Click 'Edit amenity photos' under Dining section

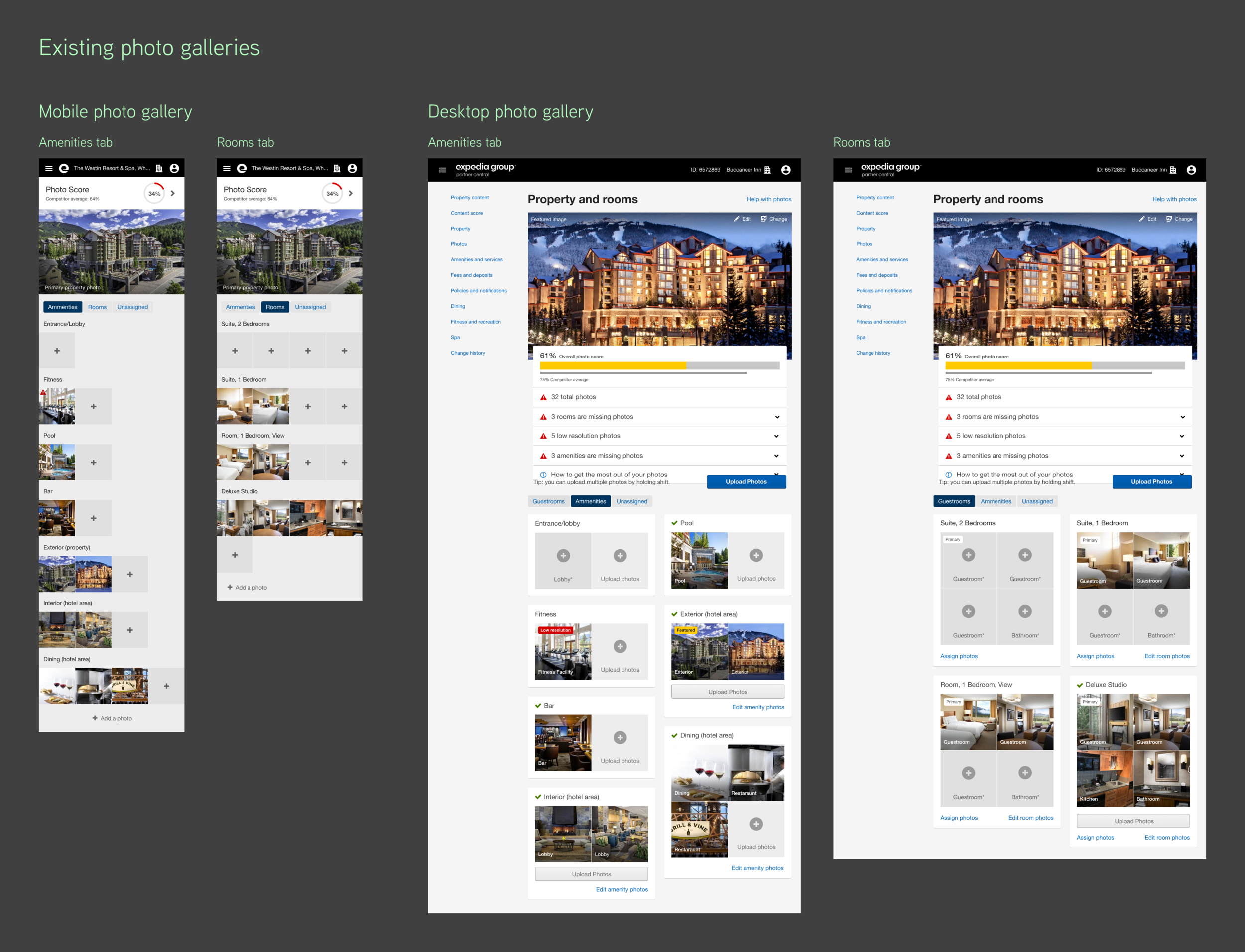757,868
